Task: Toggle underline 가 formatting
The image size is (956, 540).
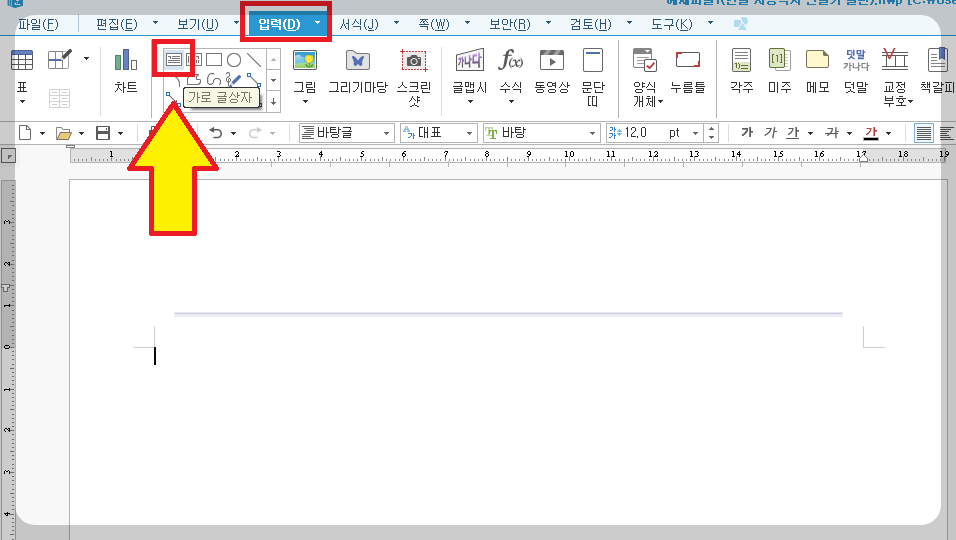Action: point(793,132)
